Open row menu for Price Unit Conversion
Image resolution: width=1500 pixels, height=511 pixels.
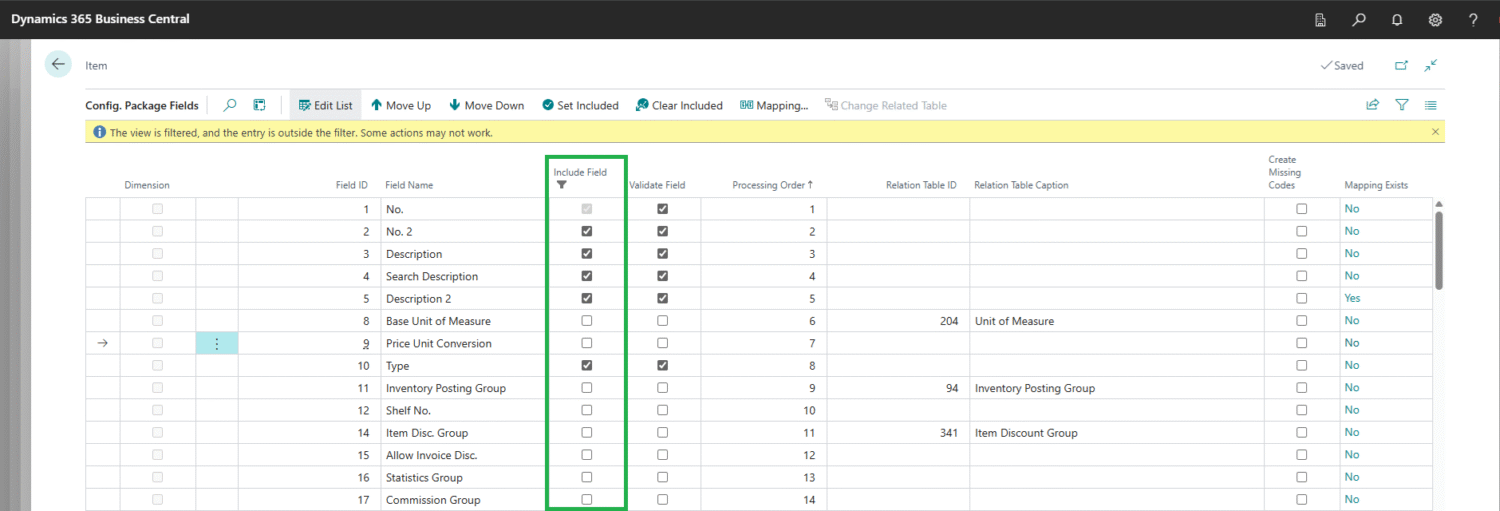point(217,343)
